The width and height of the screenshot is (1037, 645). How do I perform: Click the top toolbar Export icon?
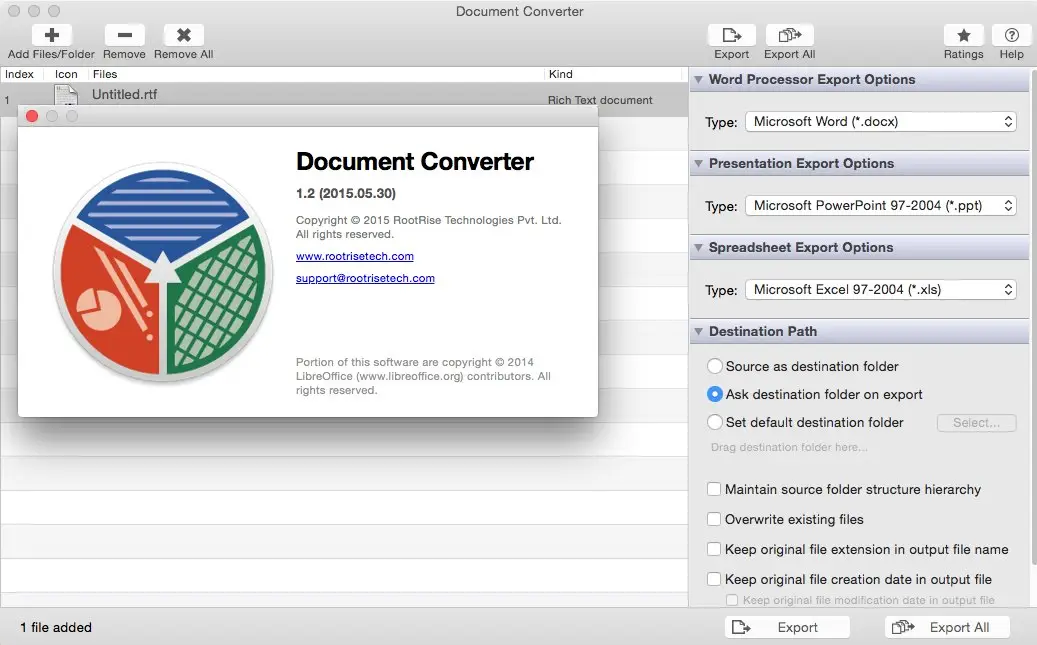point(731,35)
